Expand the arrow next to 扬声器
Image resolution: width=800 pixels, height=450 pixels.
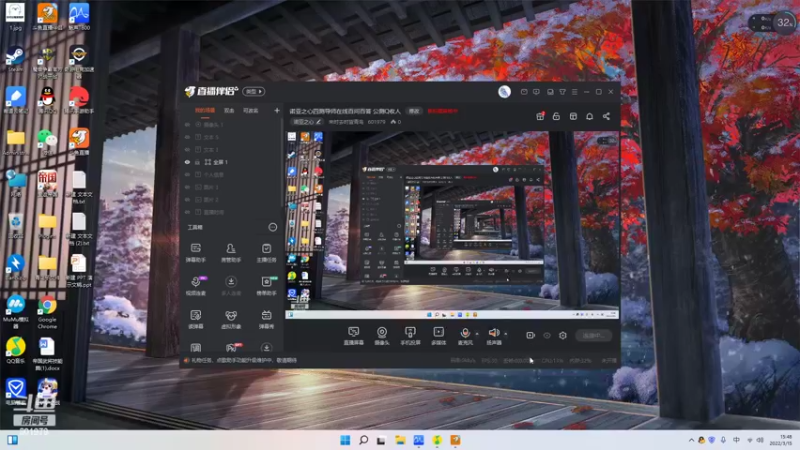pyautogui.click(x=506, y=334)
